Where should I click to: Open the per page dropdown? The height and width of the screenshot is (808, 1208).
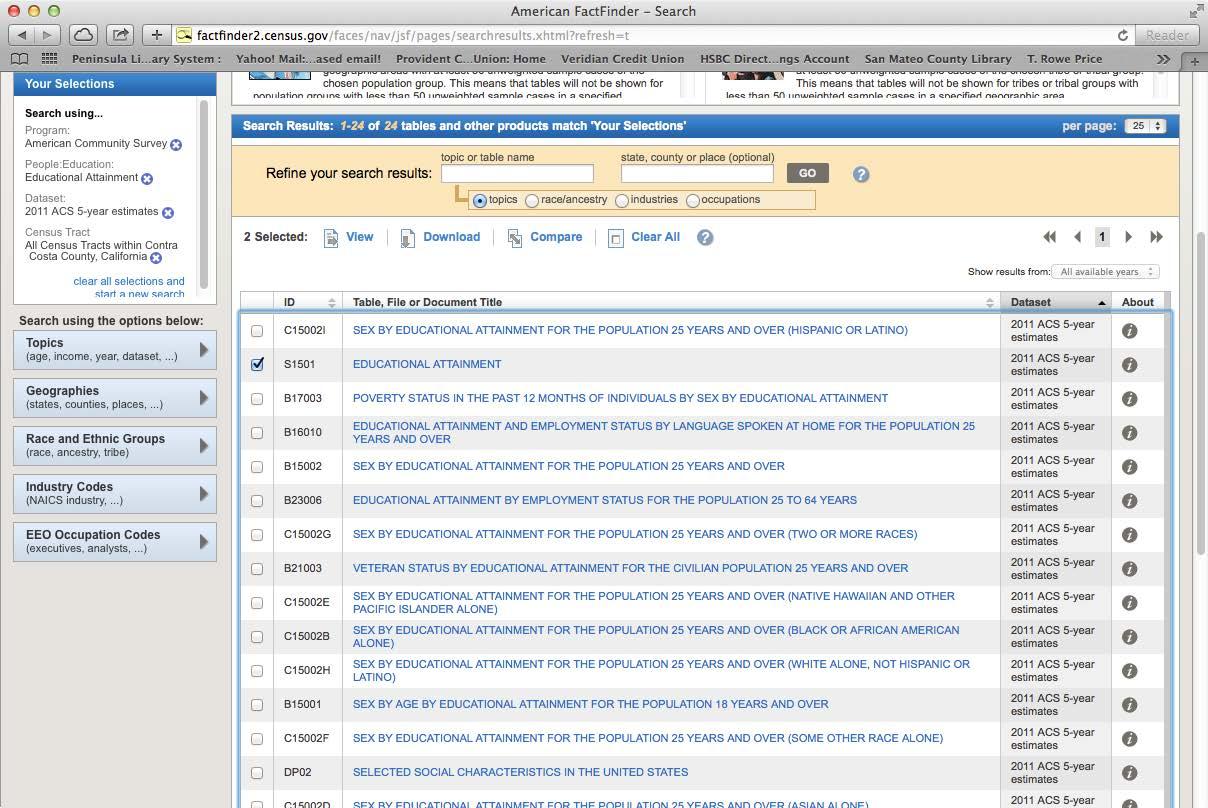(1145, 126)
